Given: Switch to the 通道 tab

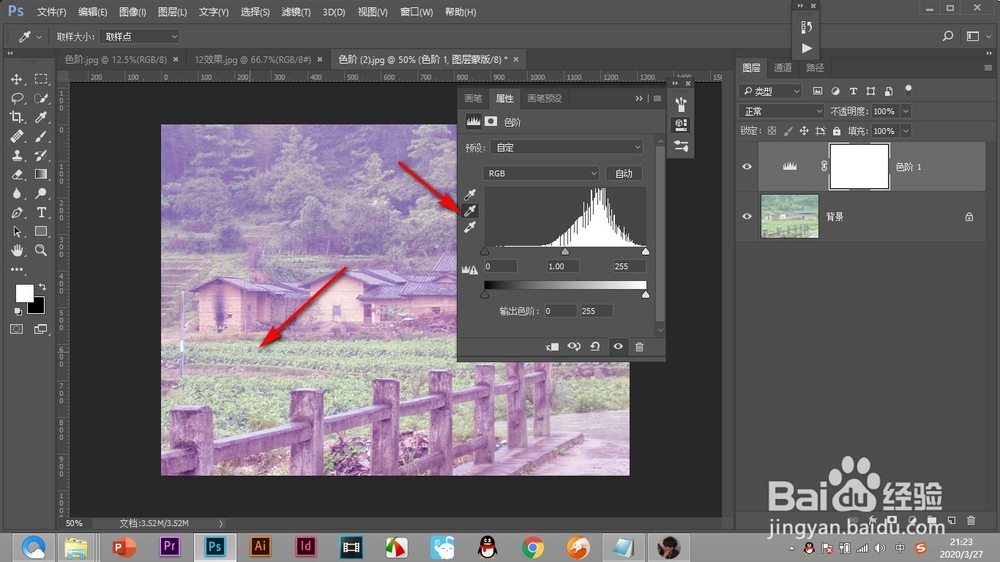Looking at the screenshot, I should pyautogui.click(x=783, y=68).
